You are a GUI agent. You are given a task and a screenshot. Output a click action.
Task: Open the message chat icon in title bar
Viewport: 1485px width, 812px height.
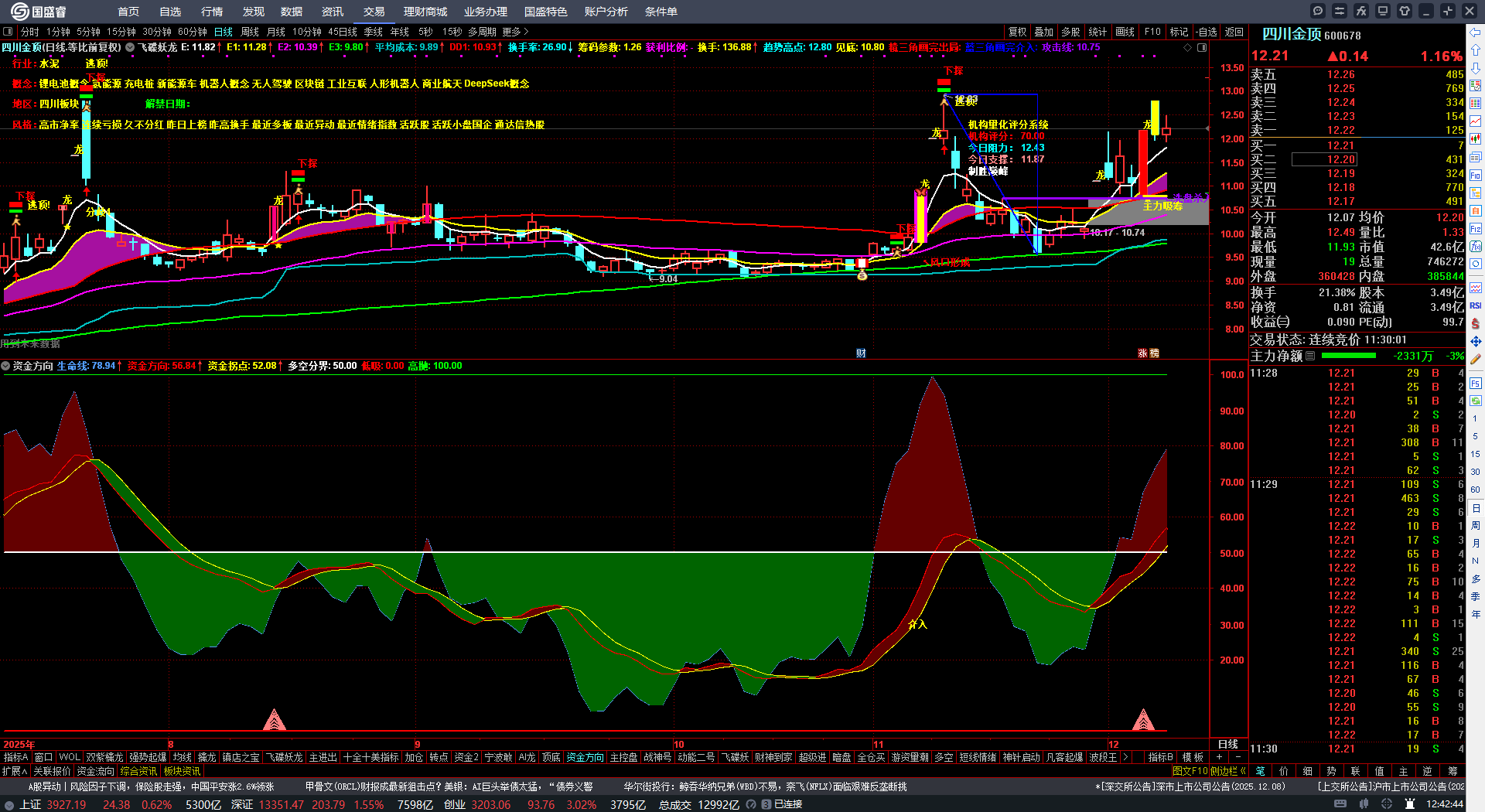[x=1318, y=11]
